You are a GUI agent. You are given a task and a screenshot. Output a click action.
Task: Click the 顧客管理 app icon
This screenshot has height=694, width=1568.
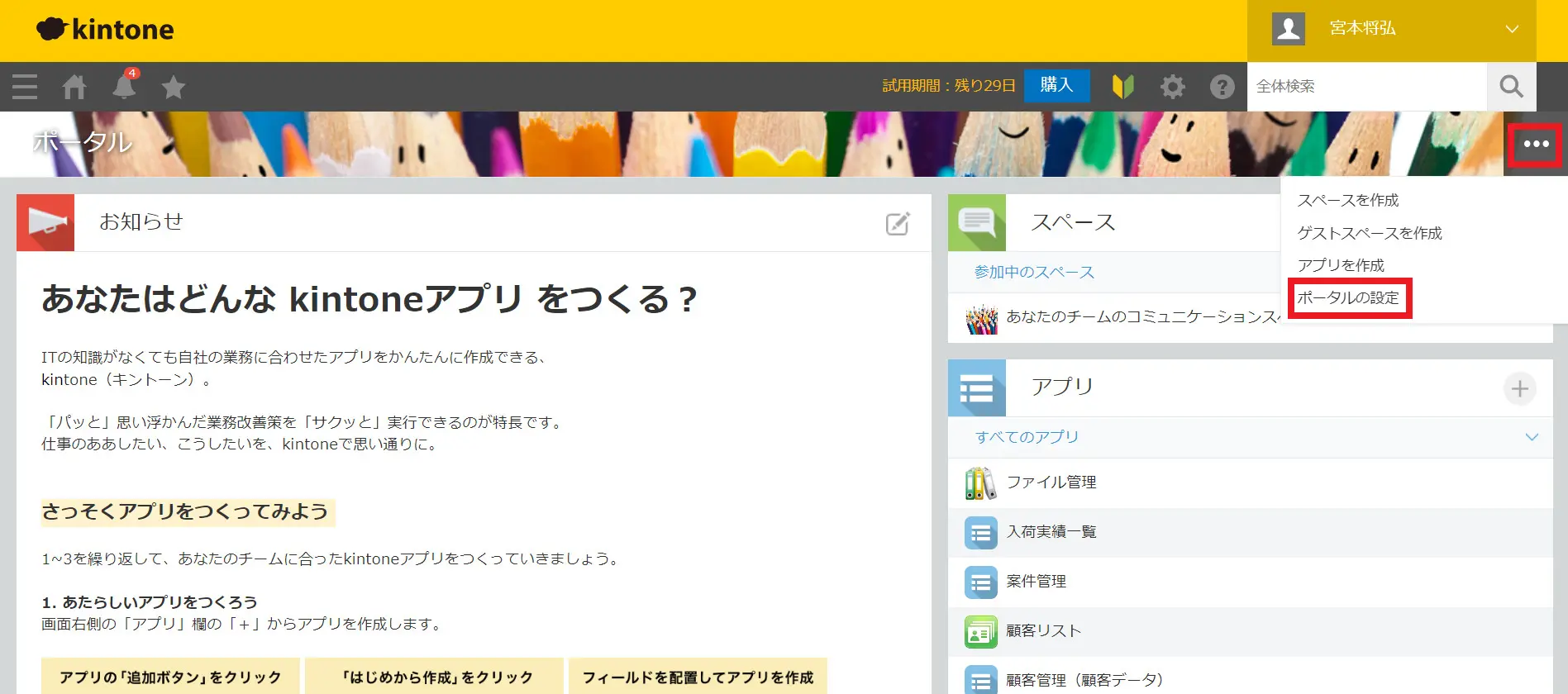click(x=981, y=680)
